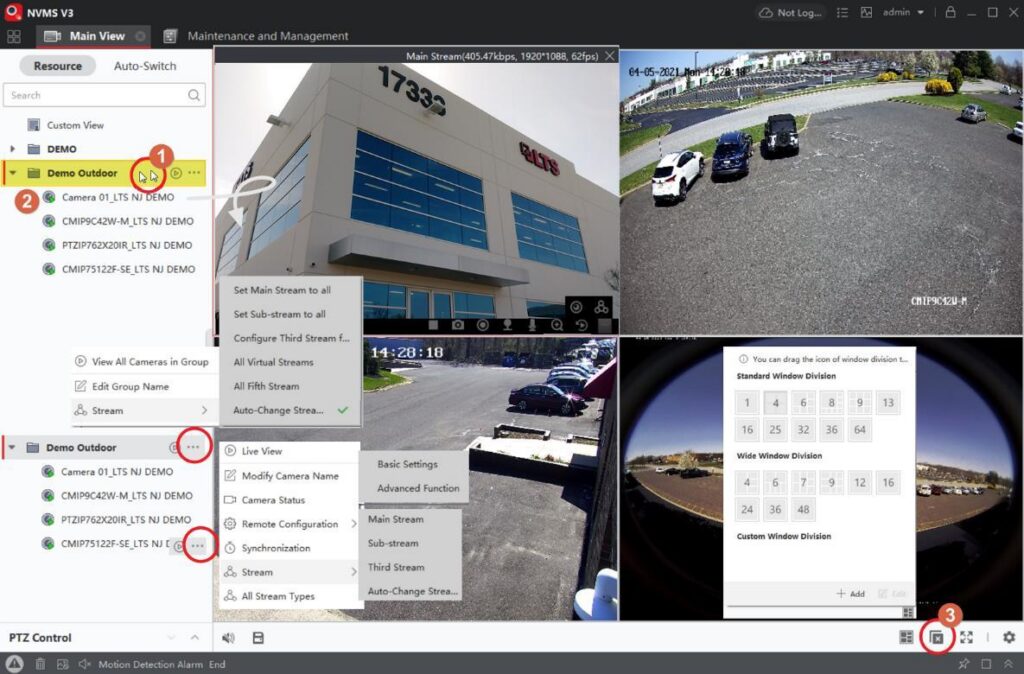Image resolution: width=1024 pixels, height=674 pixels.
Task: Pin the alarm panel with pin icon
Action: (964, 664)
